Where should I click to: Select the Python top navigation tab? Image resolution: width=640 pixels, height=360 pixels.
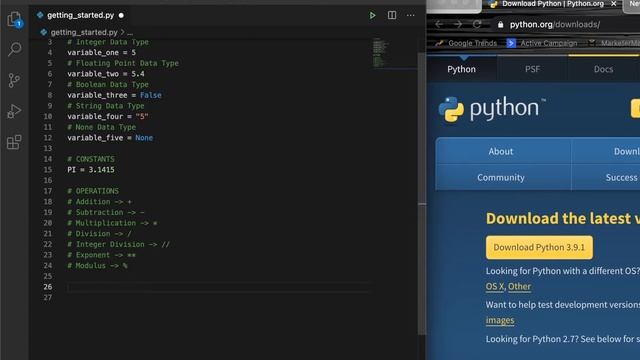click(x=462, y=69)
